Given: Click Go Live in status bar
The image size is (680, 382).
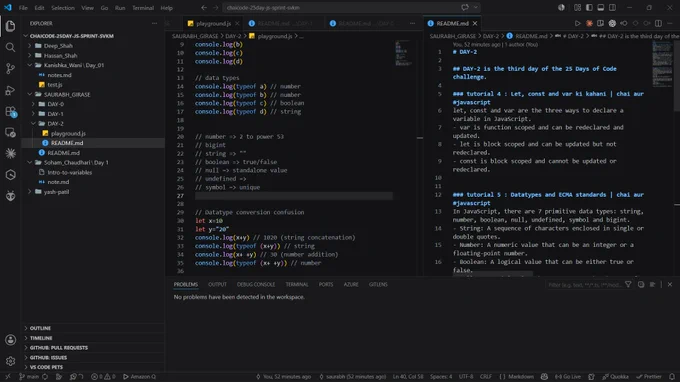Looking at the screenshot, I should 568,376.
